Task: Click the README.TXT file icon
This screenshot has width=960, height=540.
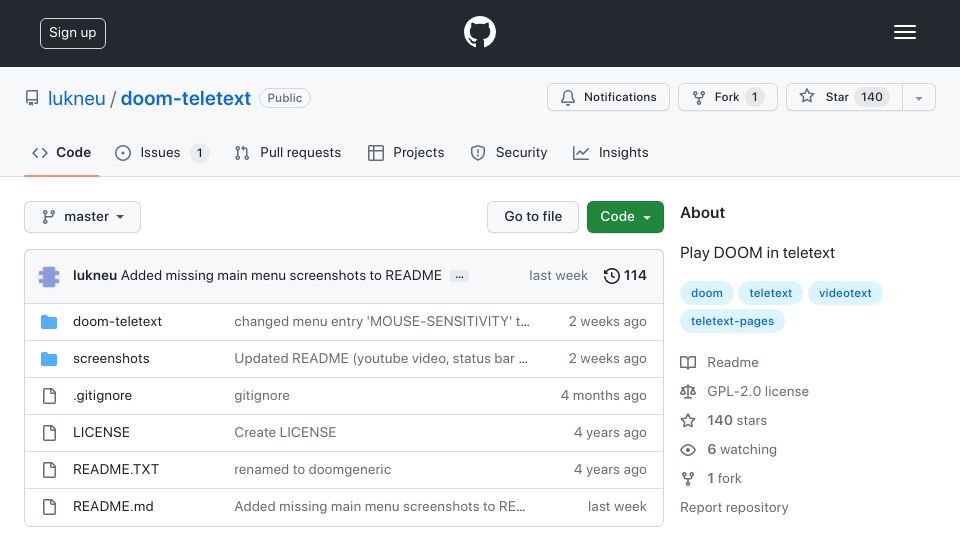Action: (50, 470)
